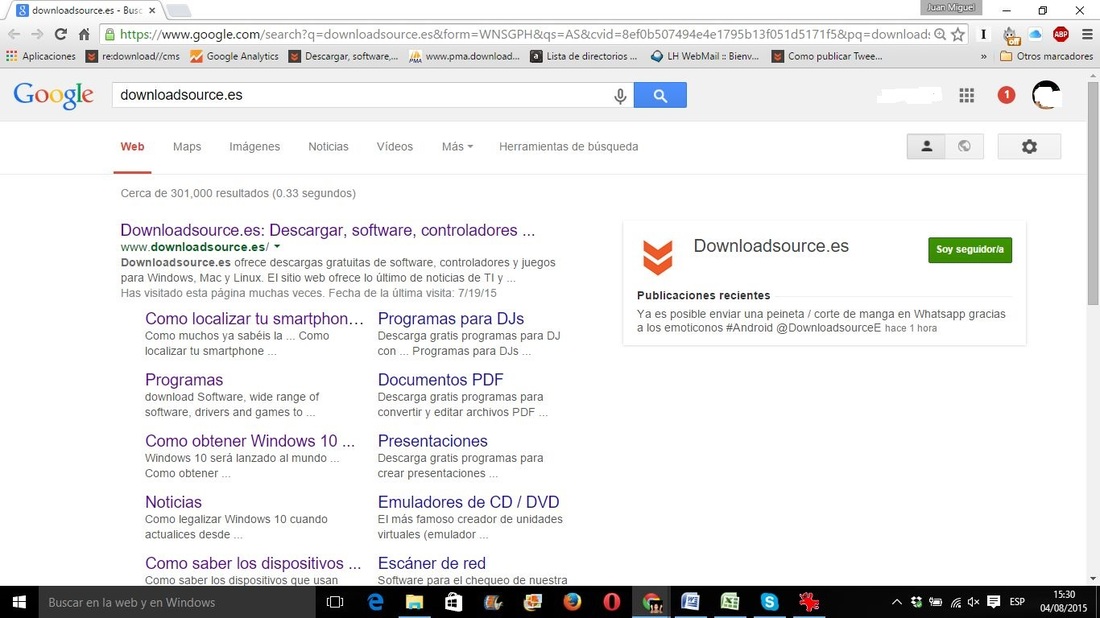1100x618 pixels.
Task: Switch to the Vídeos tab
Action: pos(394,147)
